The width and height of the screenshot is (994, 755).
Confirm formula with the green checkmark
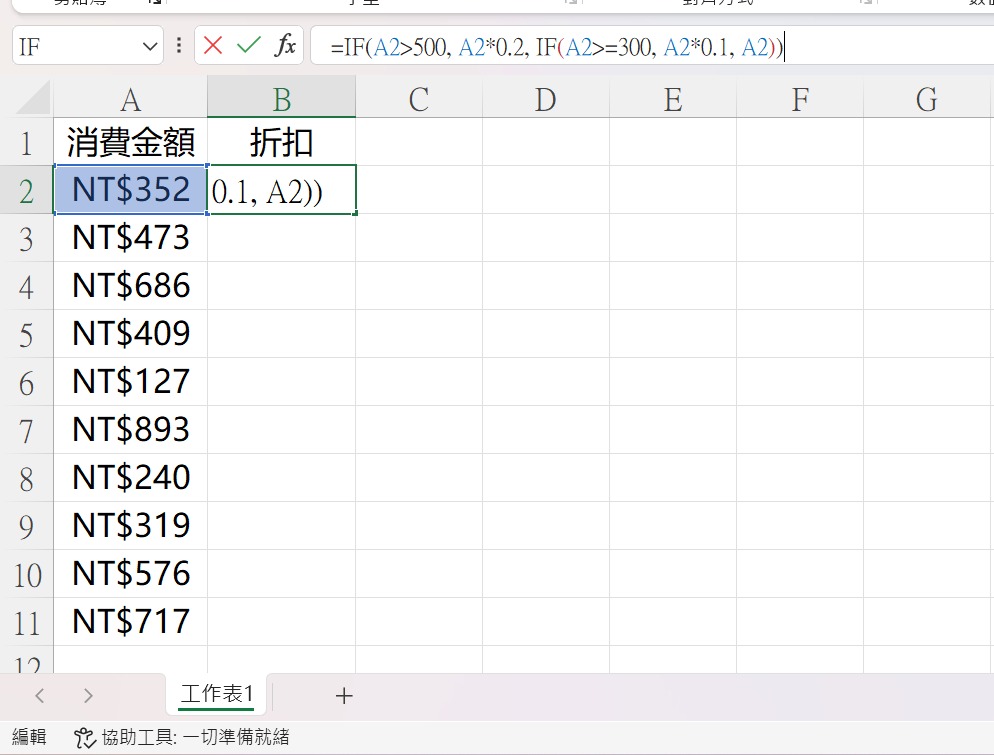pos(248,46)
